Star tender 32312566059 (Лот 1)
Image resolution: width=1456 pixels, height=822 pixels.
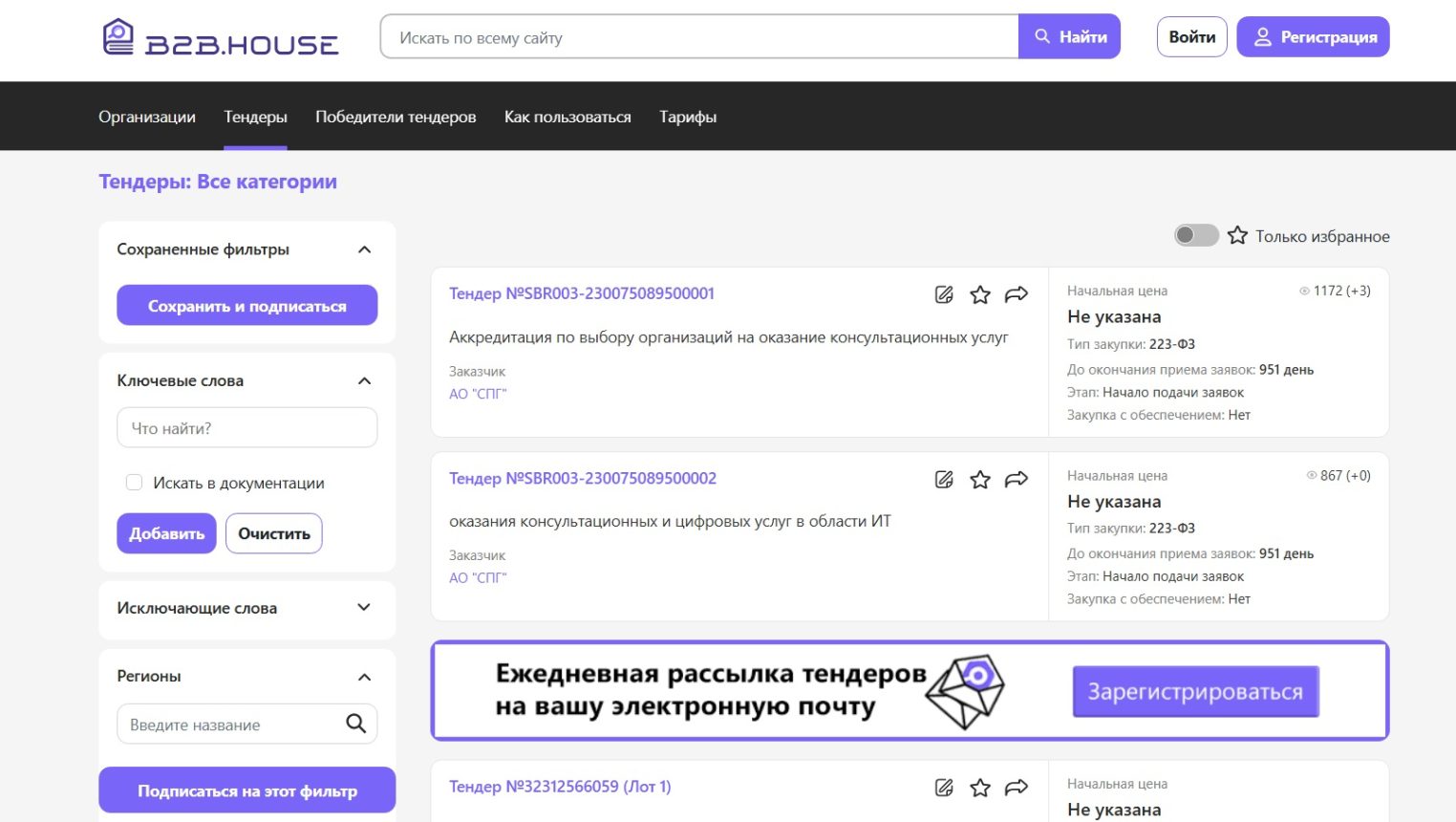point(980,788)
